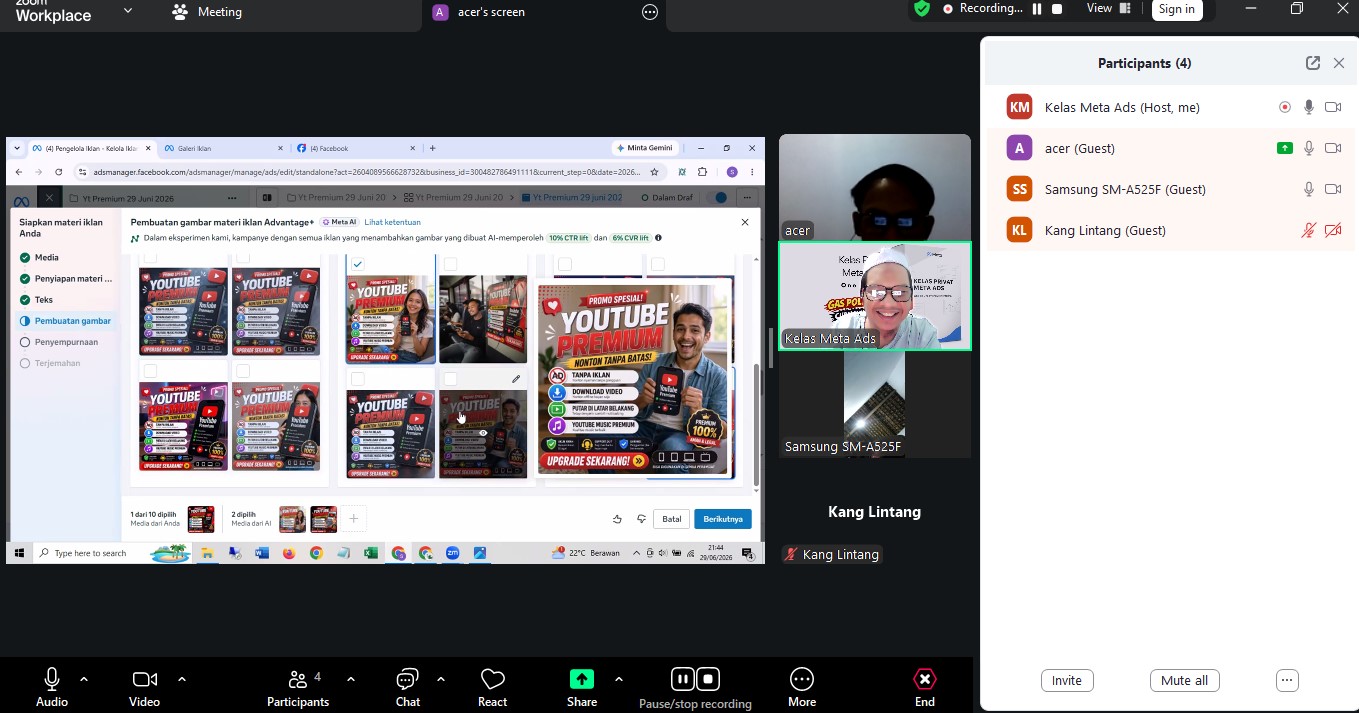
Task: Open the Zoom Workplace dropdown chevron
Action: point(128,11)
